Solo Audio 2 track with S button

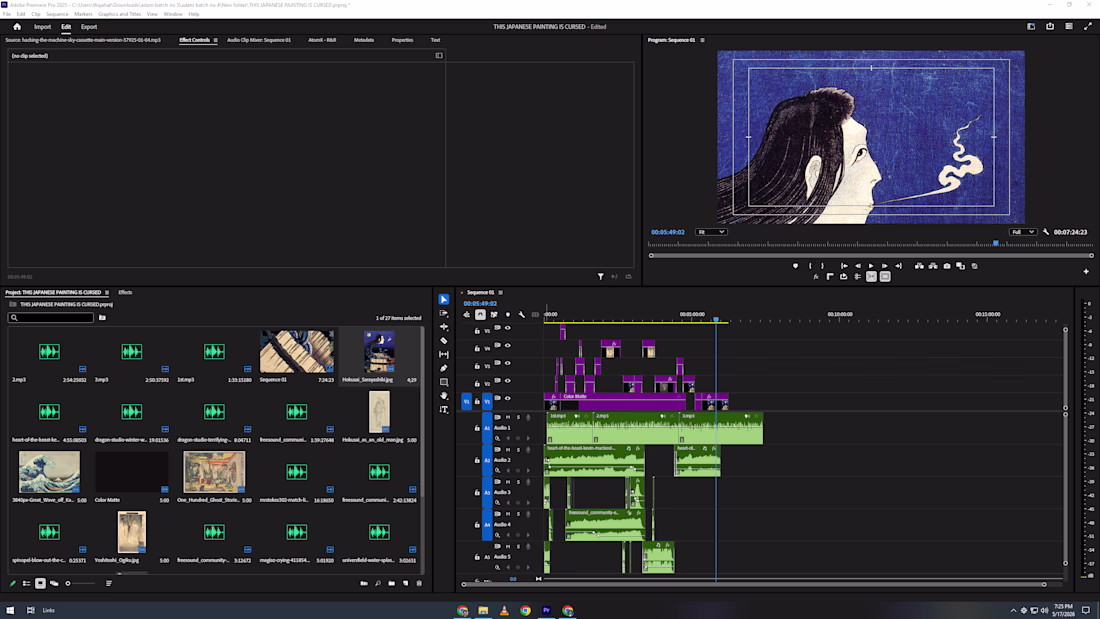[518, 449]
